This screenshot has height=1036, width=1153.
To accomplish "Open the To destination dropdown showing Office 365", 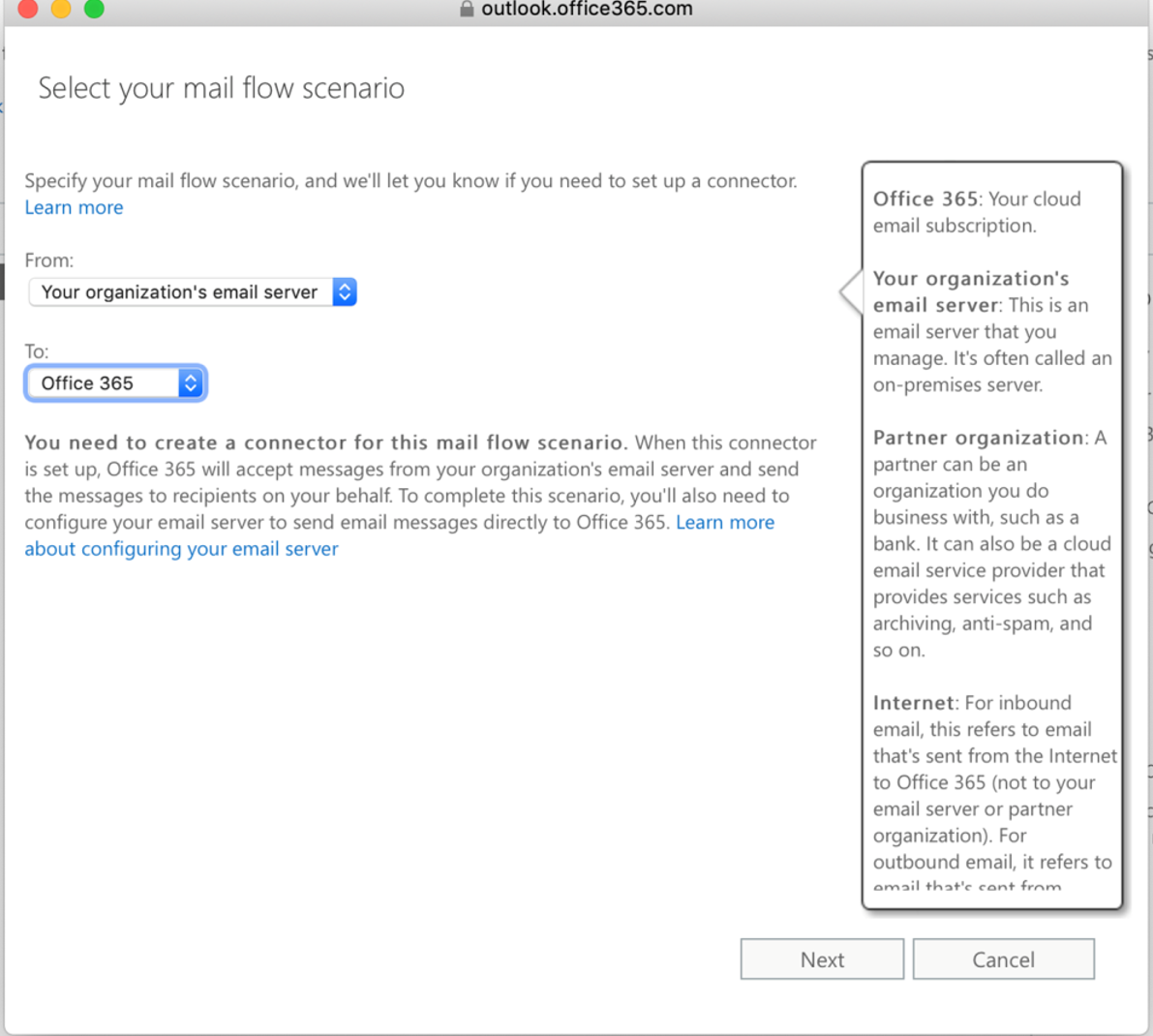I will tap(116, 383).
